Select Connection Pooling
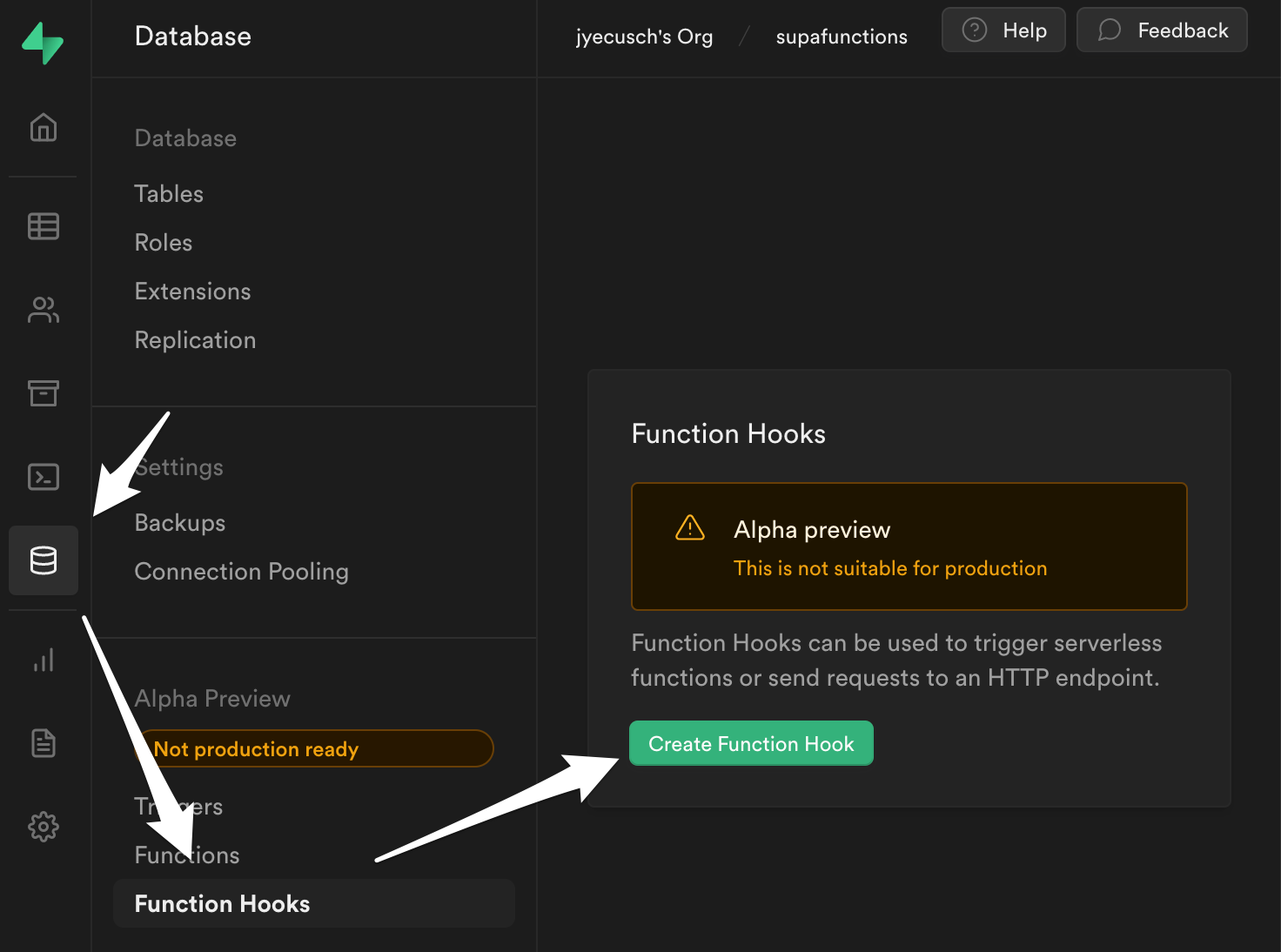Viewport: 1281px width, 952px height. [241, 571]
